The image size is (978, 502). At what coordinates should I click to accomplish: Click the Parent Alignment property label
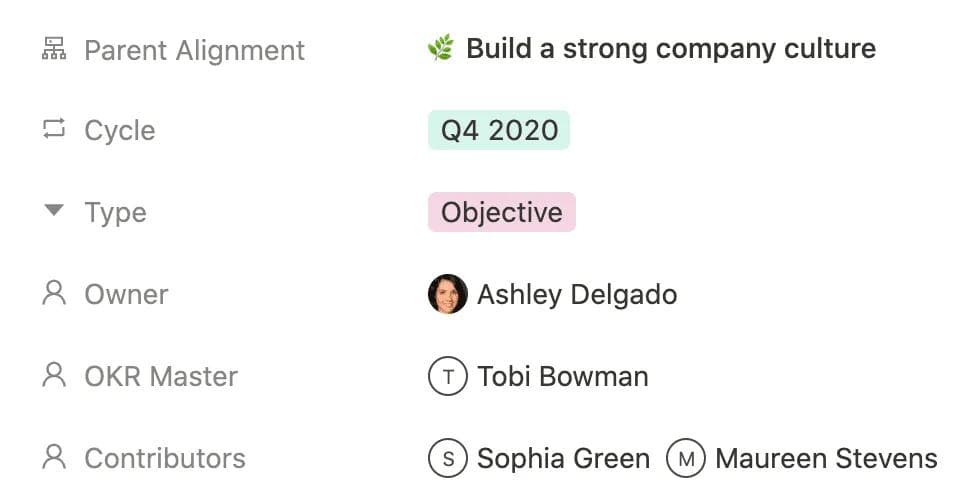[194, 50]
